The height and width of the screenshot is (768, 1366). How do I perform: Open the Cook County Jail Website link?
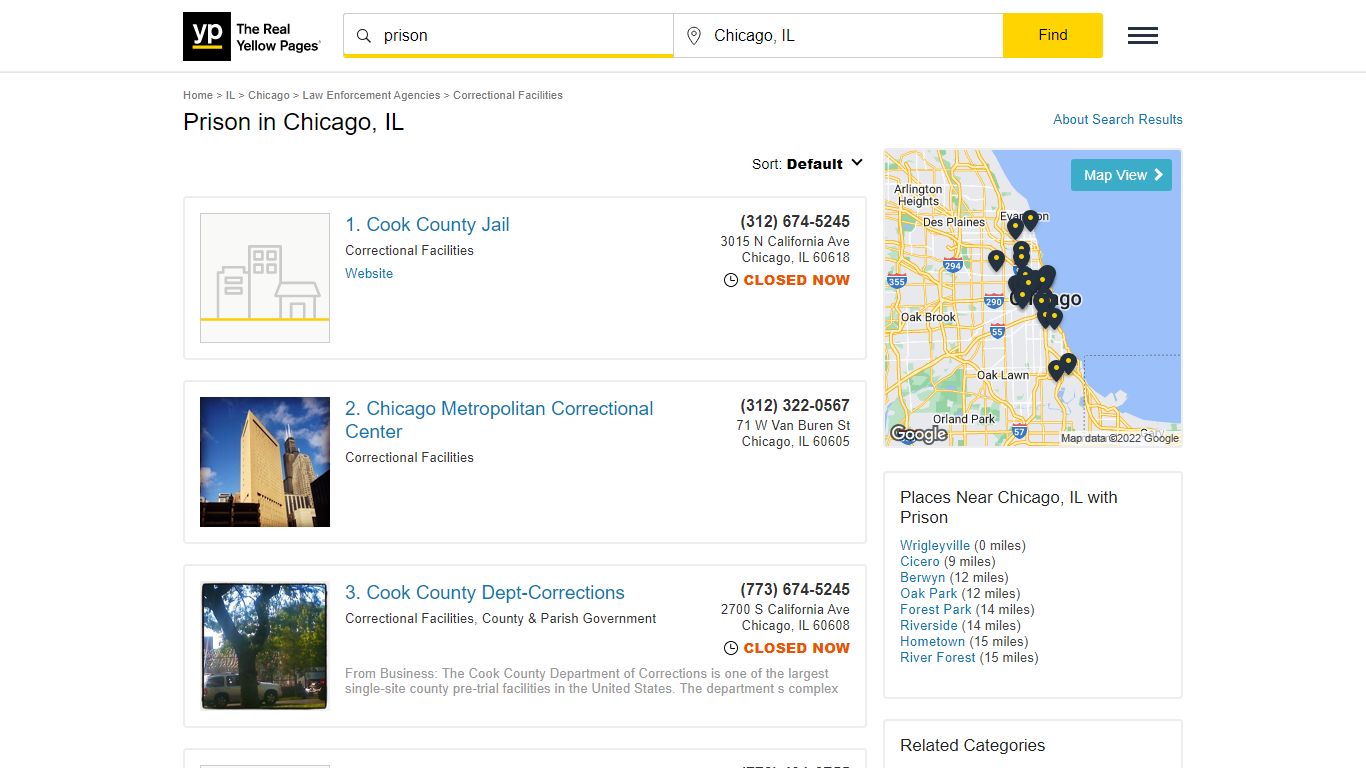pyautogui.click(x=369, y=273)
